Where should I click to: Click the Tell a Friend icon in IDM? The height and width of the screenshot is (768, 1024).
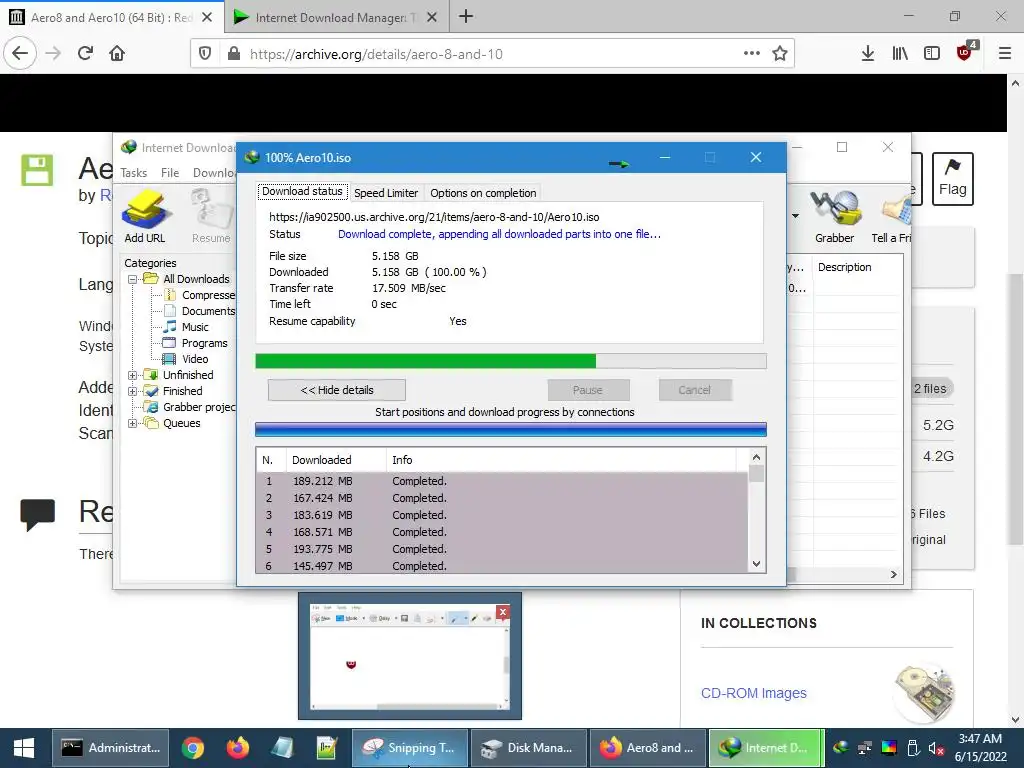pyautogui.click(x=891, y=216)
